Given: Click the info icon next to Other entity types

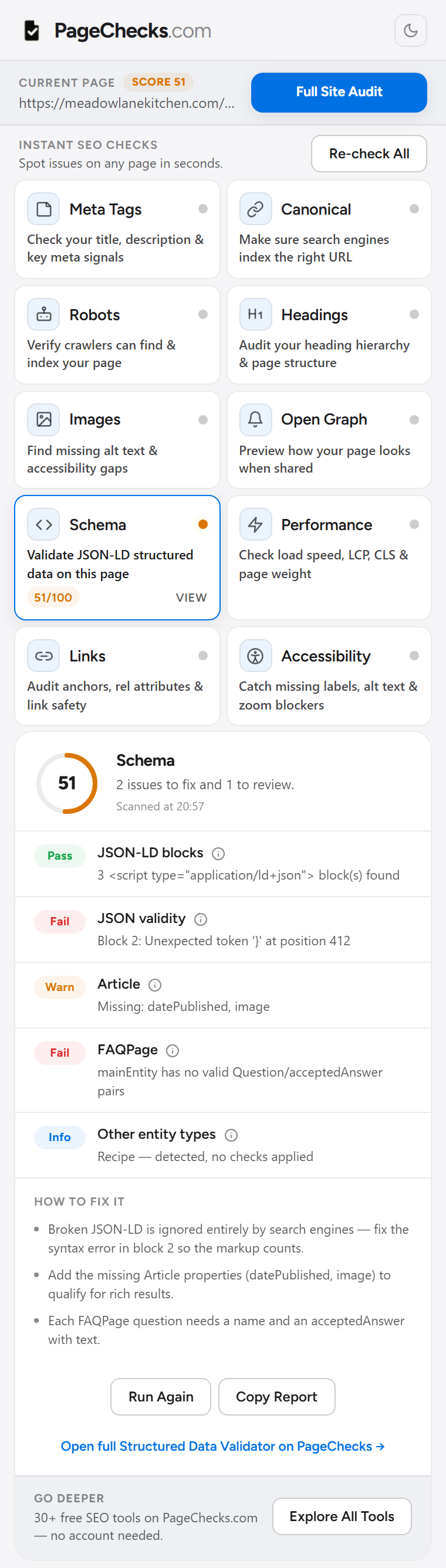Looking at the screenshot, I should point(231,1135).
